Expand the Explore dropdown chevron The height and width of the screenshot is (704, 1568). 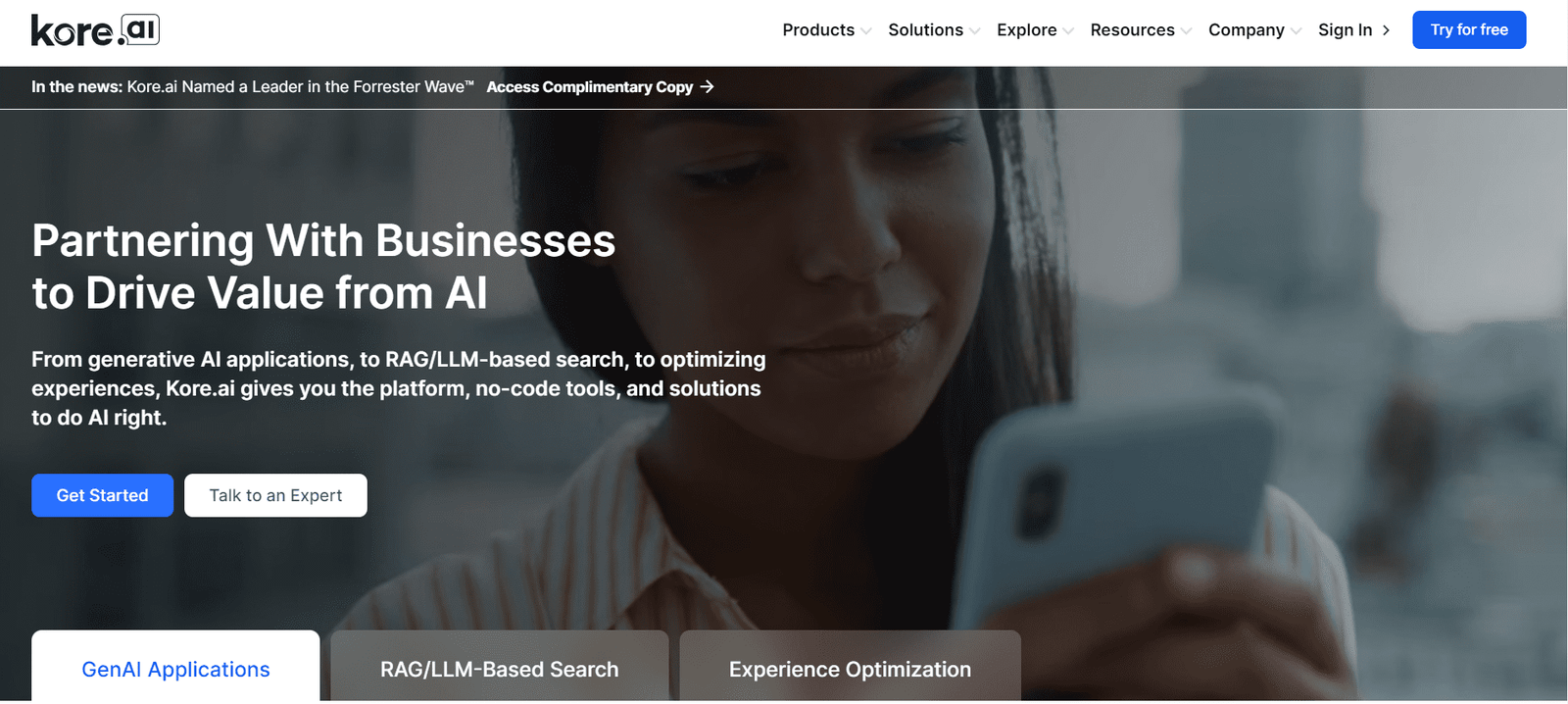coord(1069,31)
